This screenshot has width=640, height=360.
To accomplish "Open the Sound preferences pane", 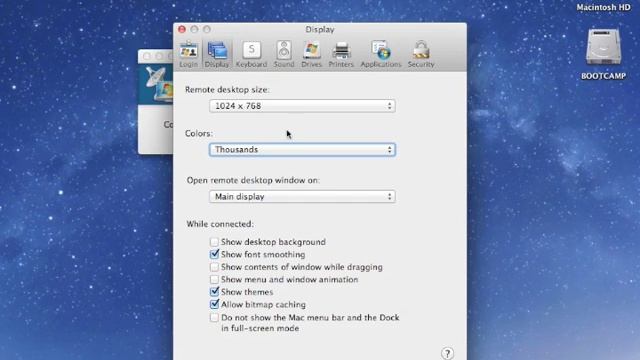I will [284, 54].
